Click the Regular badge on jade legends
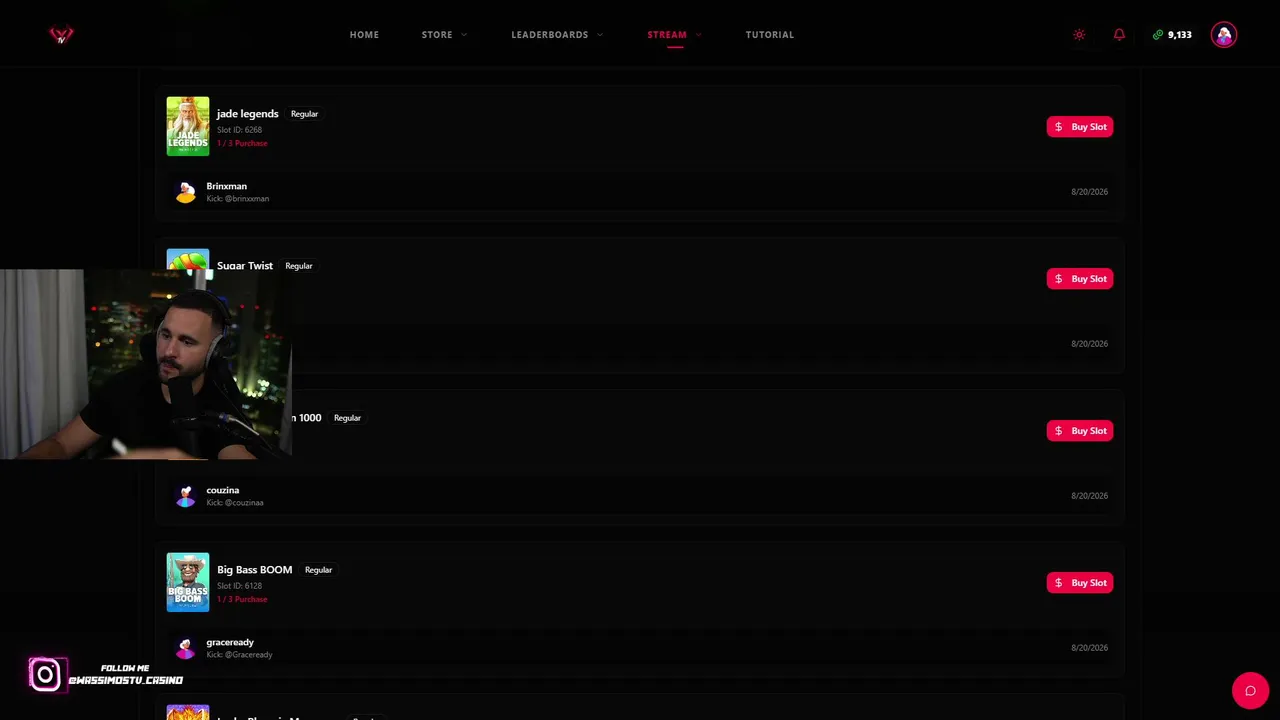Image resolution: width=1280 pixels, height=720 pixels. [304, 114]
